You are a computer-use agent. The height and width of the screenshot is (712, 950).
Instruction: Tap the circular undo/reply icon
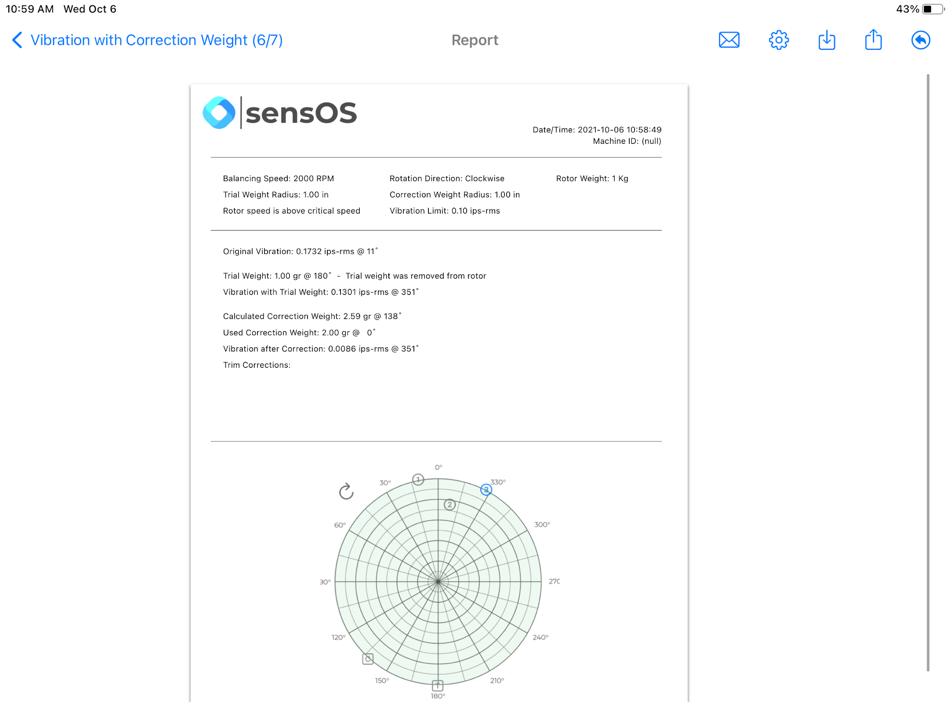pos(920,40)
